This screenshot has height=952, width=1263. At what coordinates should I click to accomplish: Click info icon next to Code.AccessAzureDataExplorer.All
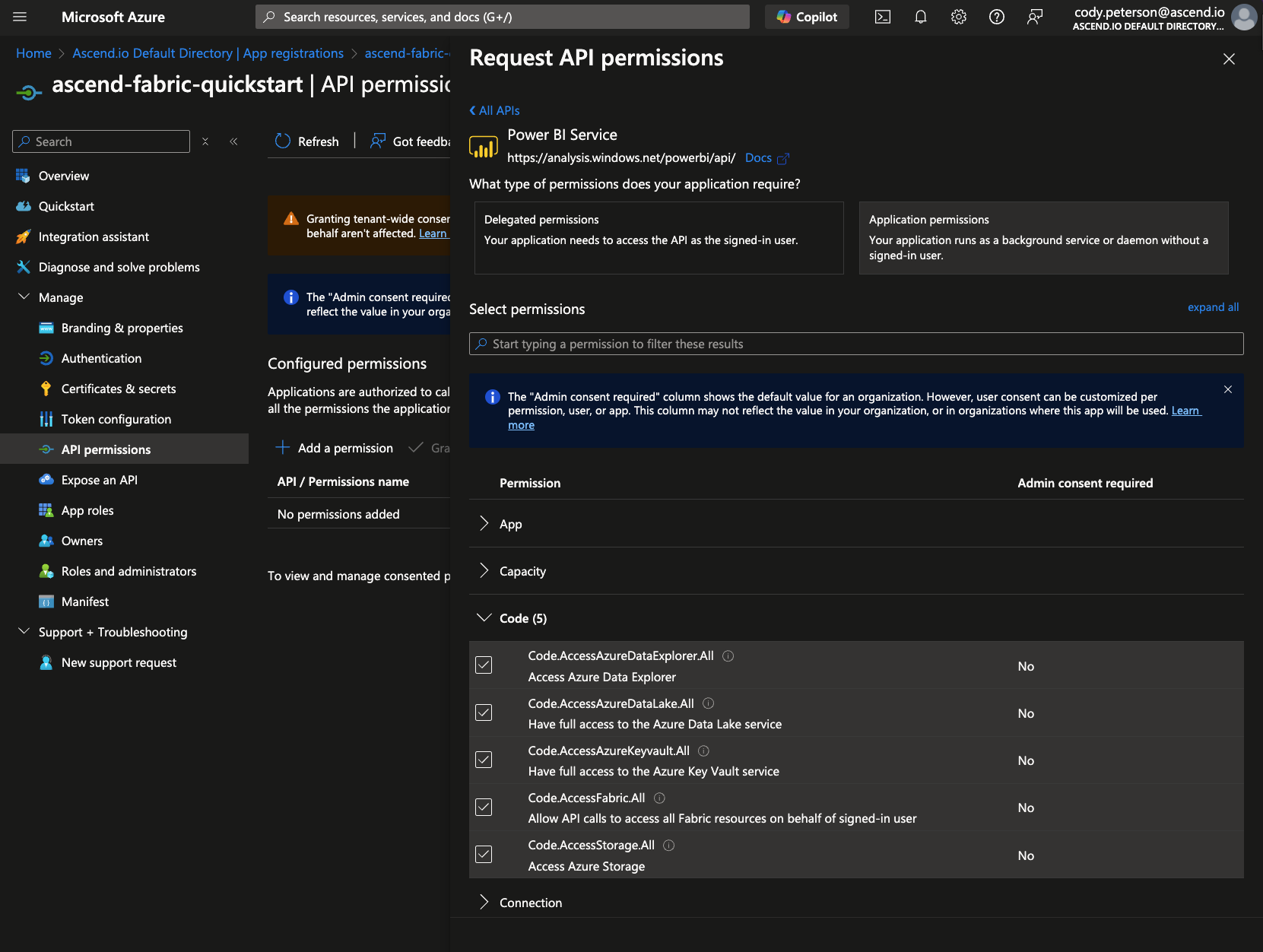tap(728, 656)
